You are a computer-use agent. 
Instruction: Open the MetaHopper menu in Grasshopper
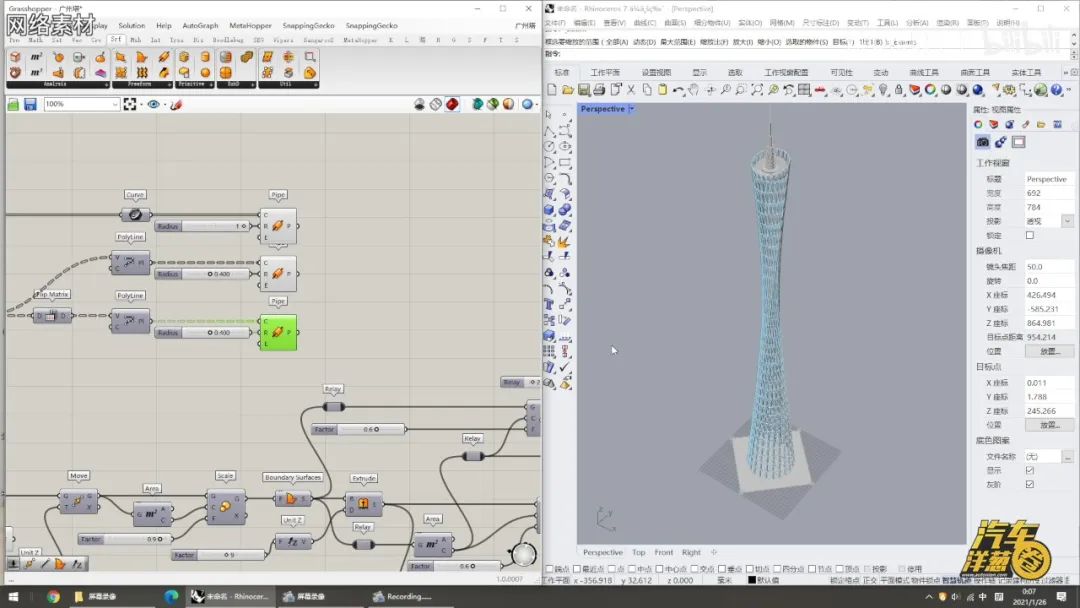tap(250, 25)
